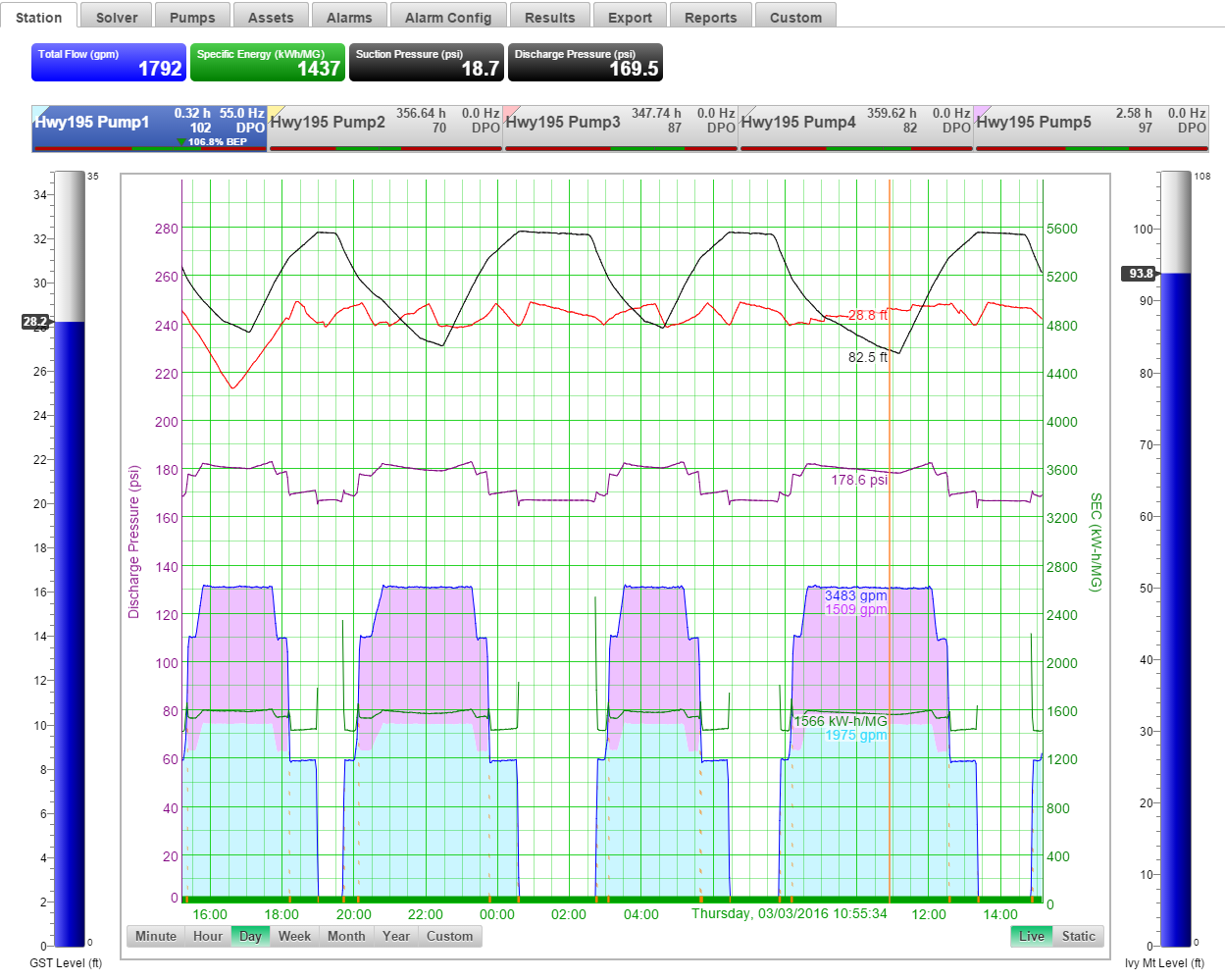Open the Solver tab
The image size is (1225, 980).
pyautogui.click(x=117, y=17)
